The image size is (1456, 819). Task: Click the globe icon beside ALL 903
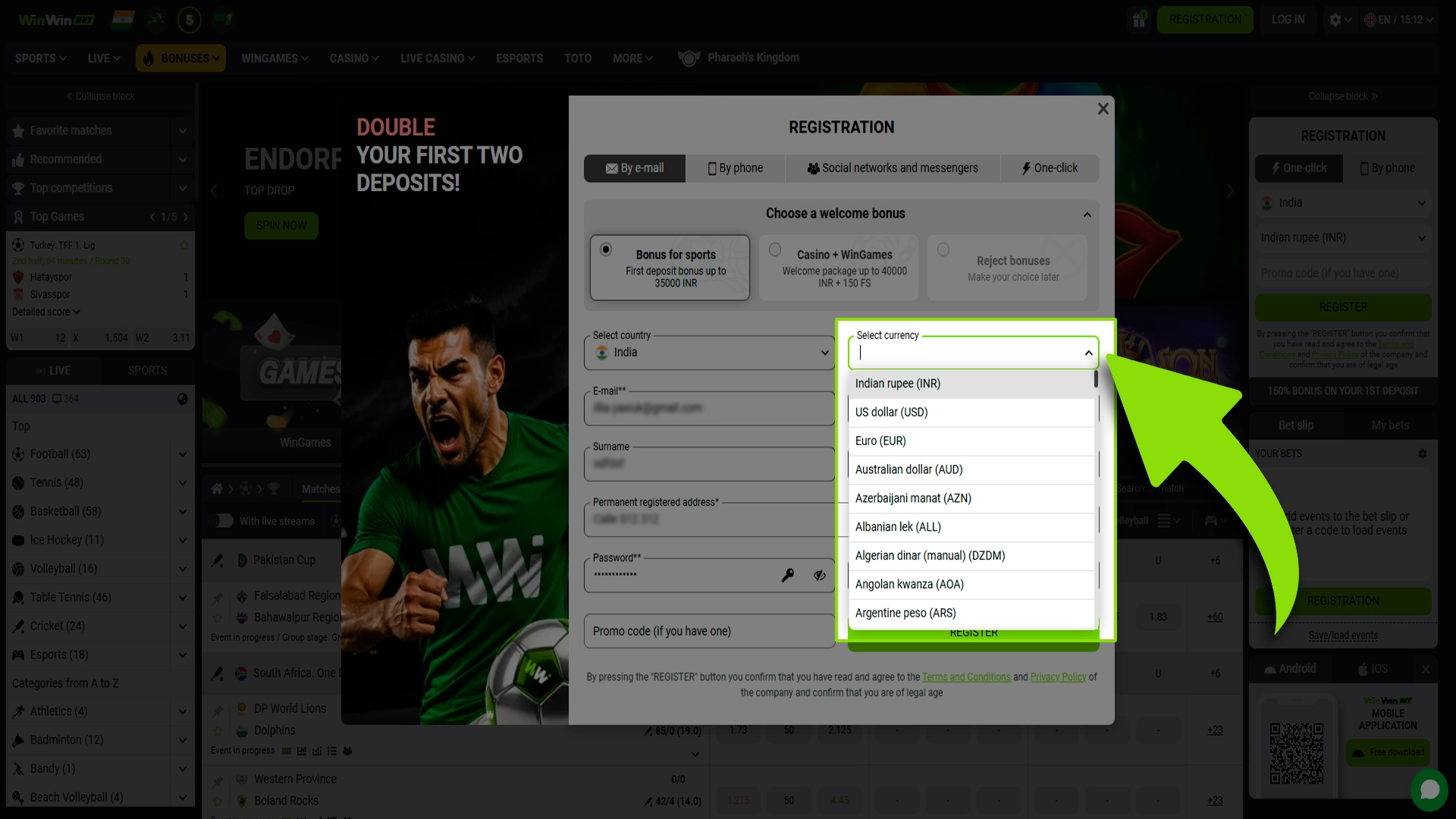tap(182, 399)
